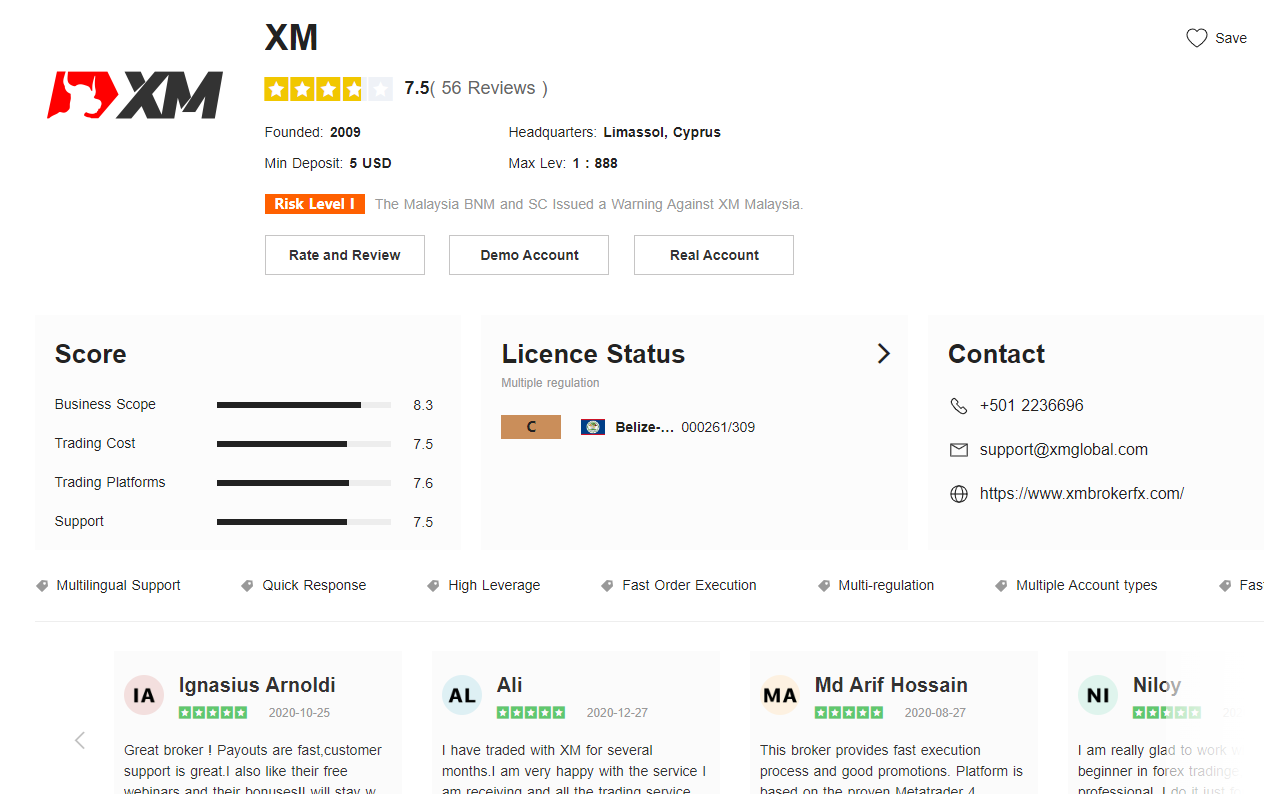Click the Malaysia BNM warning text
Image resolution: width=1264 pixels, height=794 pixels.
[589, 204]
